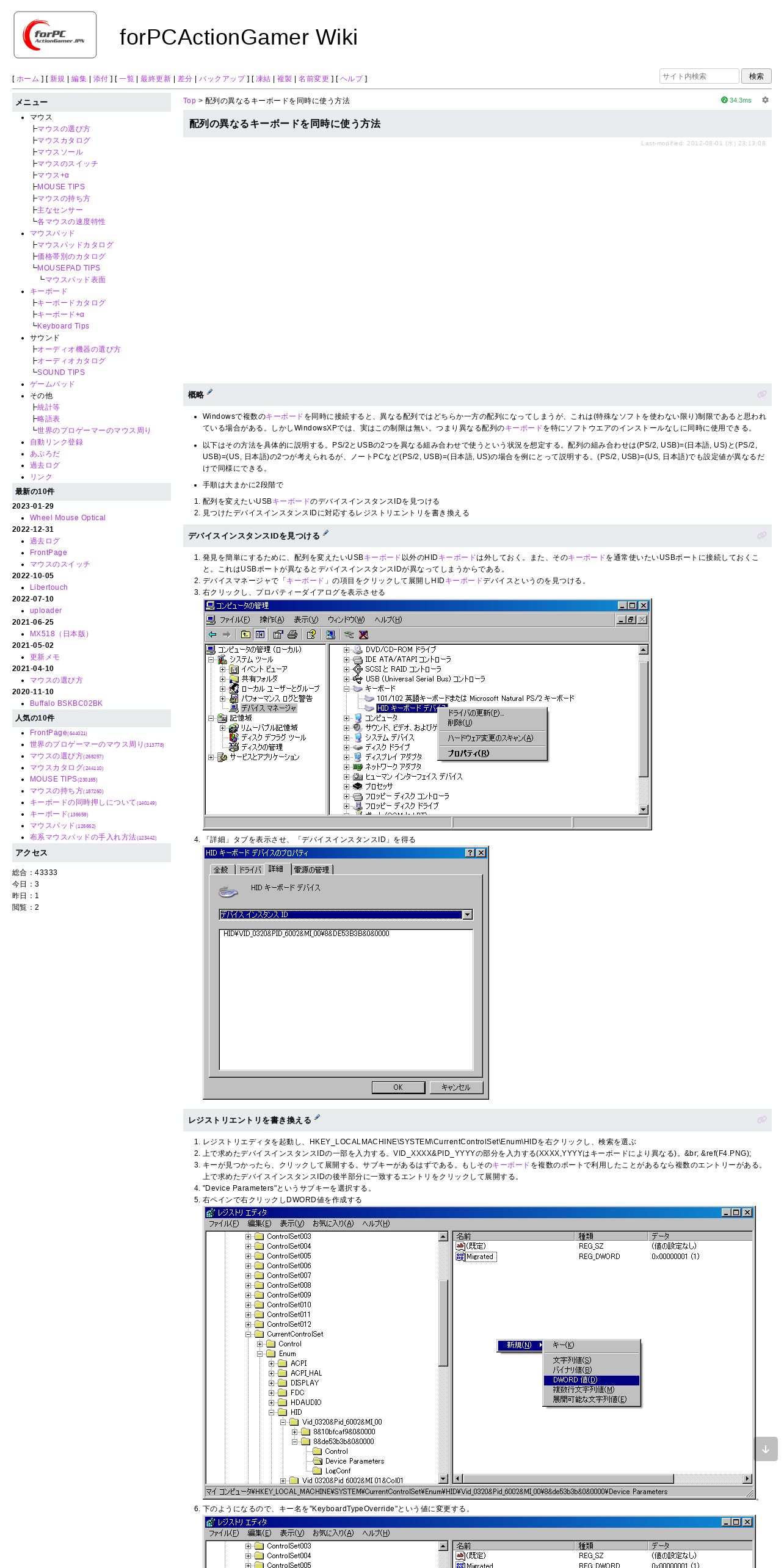This screenshot has width=784, height=1568.
Task: Click anchor icon on デバイスインスタンスIDを見つける heading
Action: [762, 535]
